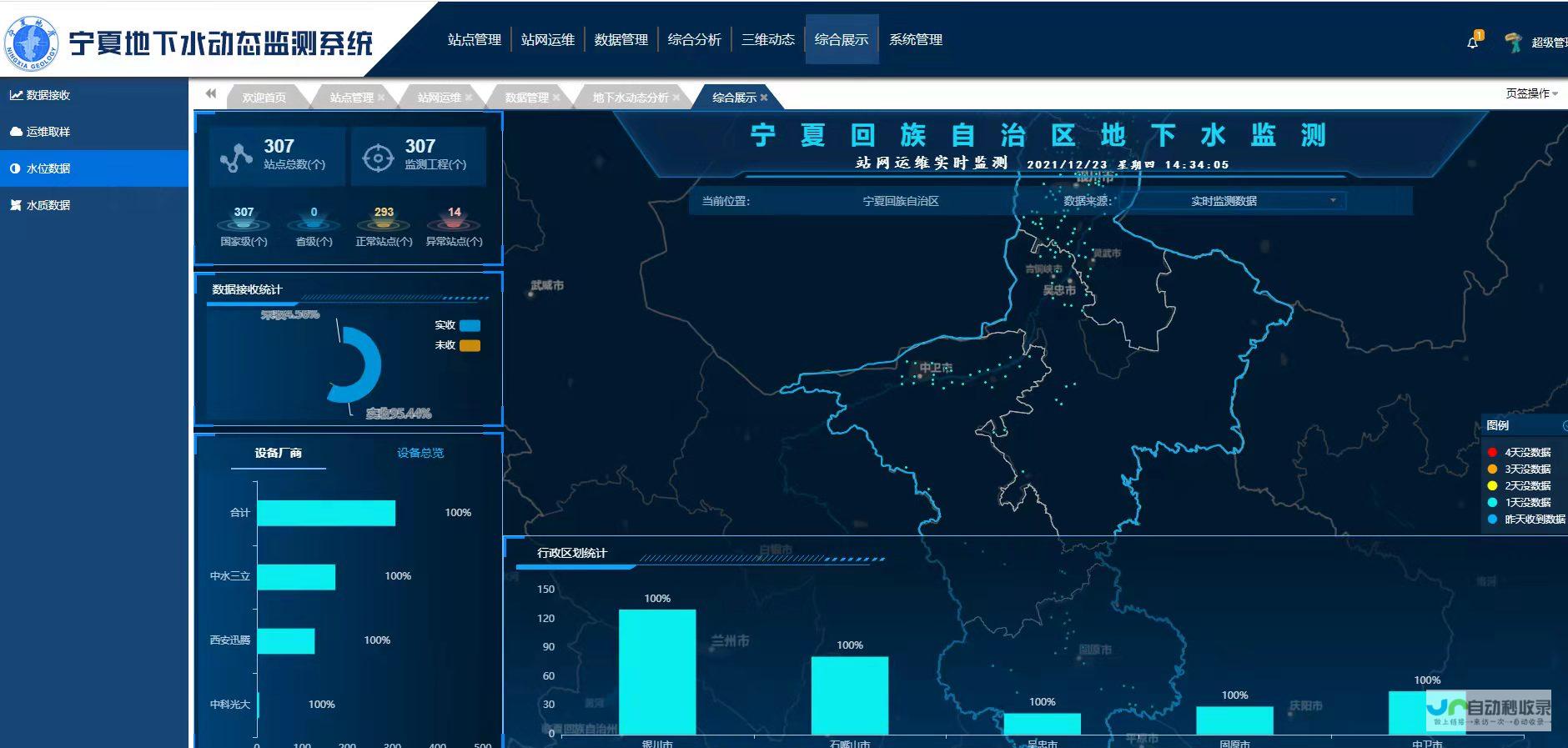Click the 站点总数 network nodes icon

click(x=236, y=157)
